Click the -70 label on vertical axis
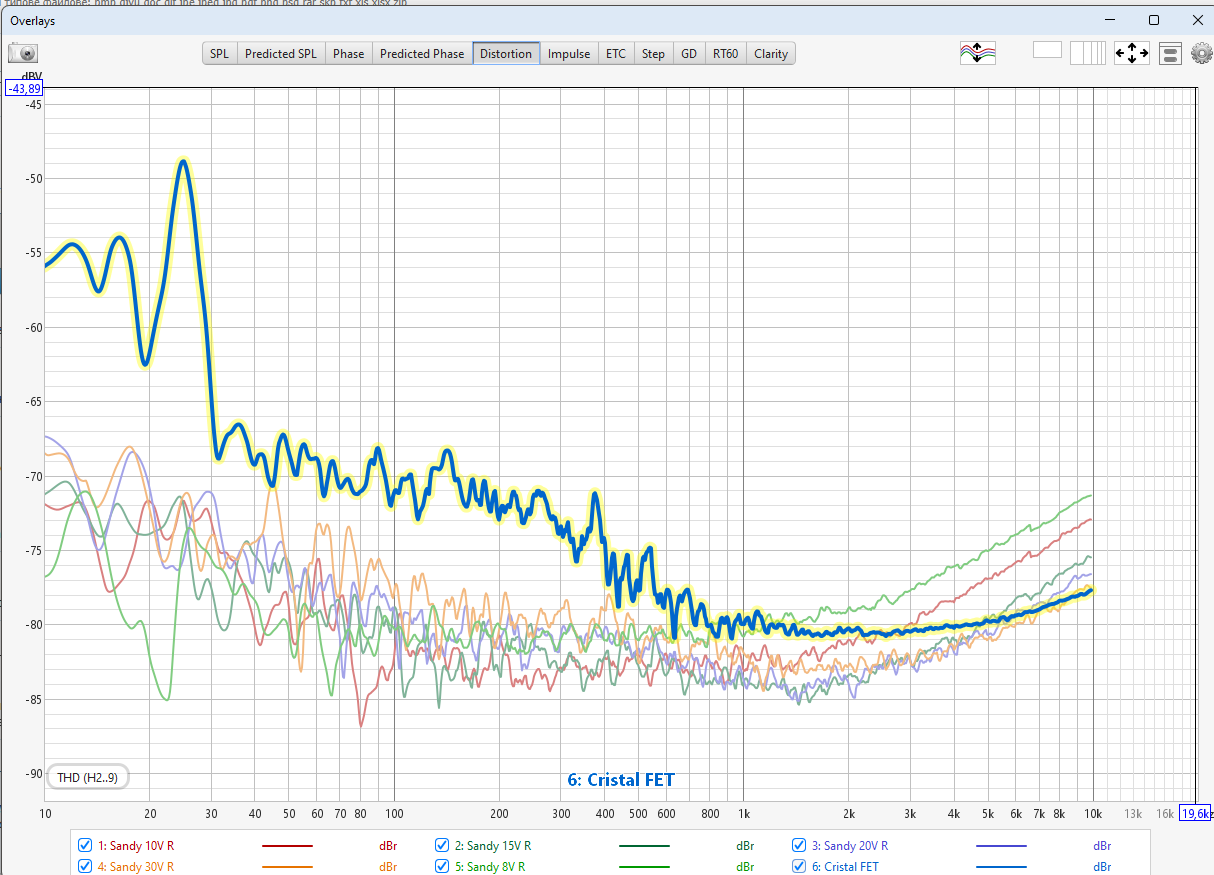 pos(32,477)
